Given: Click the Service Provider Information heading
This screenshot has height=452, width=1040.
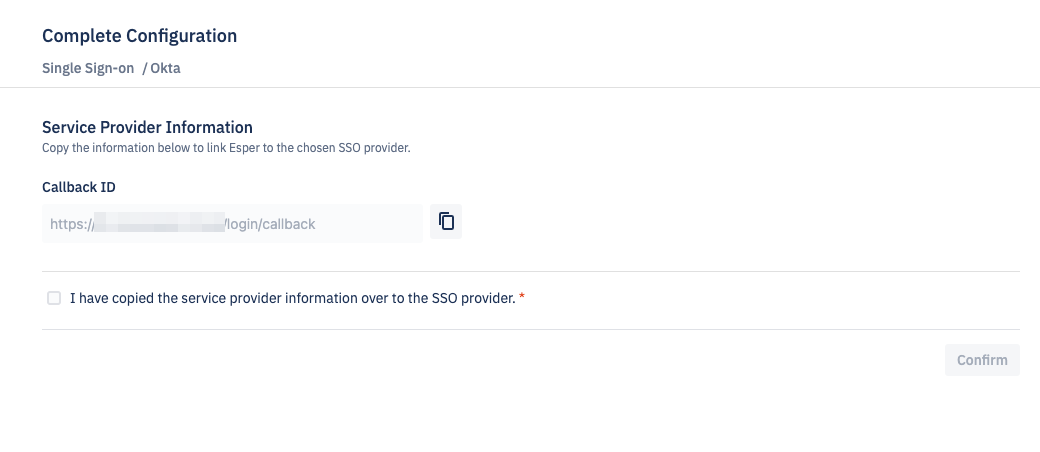Looking at the screenshot, I should (147, 127).
